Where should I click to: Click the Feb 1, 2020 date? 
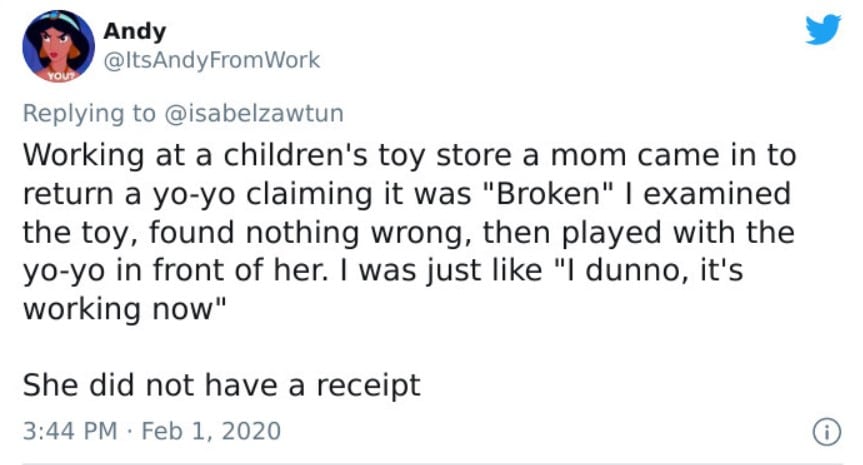pos(211,431)
